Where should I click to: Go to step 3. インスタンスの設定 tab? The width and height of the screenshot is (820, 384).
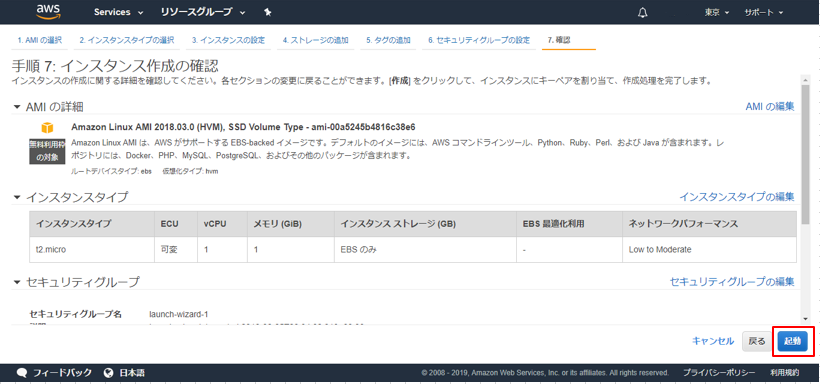tap(228, 40)
